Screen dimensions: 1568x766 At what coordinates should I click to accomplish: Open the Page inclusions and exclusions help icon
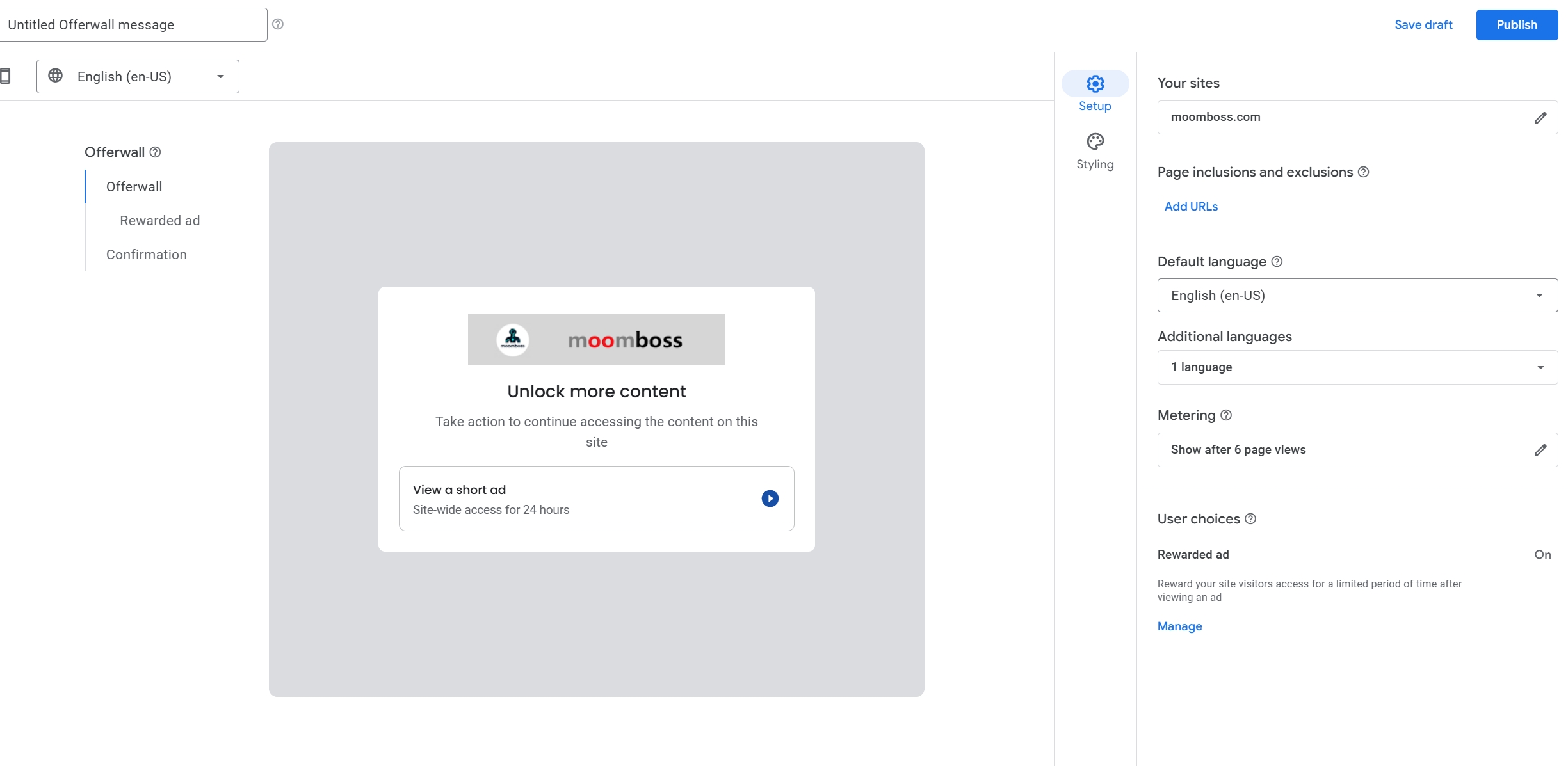coord(1363,172)
